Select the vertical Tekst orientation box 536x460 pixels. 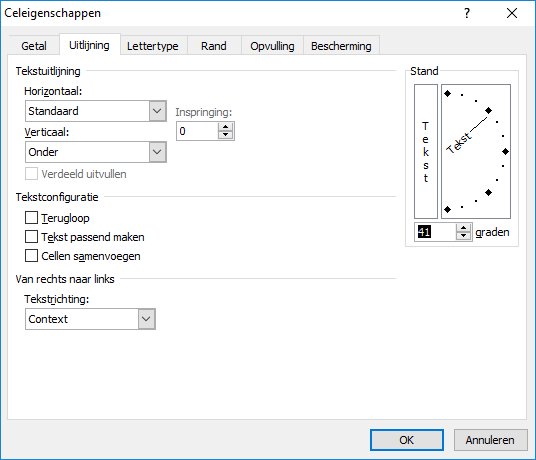point(426,151)
